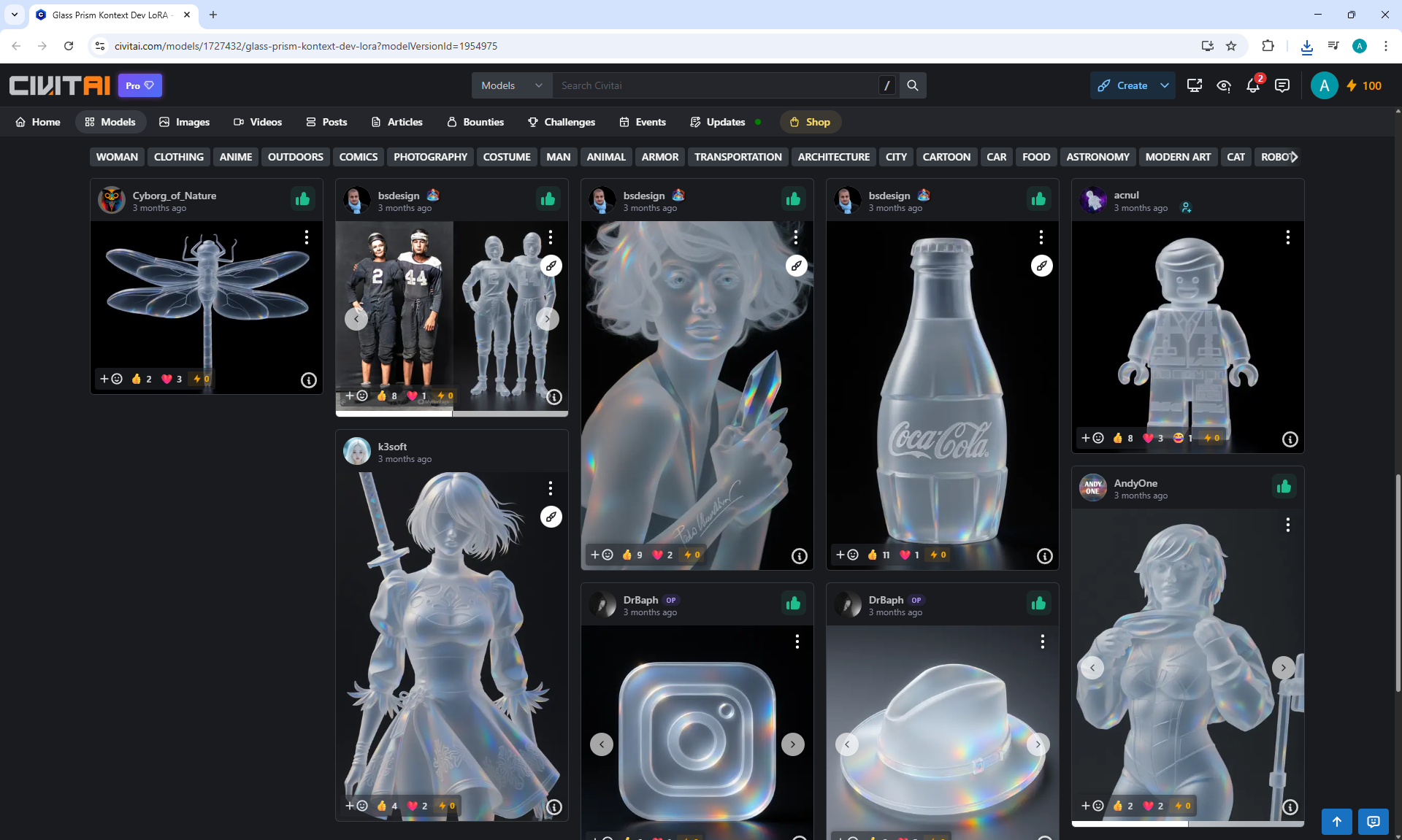1402x840 pixels.
Task: Toggle thumbs-up recommendation on the Cyborg_of_Nature post
Action: (302, 199)
